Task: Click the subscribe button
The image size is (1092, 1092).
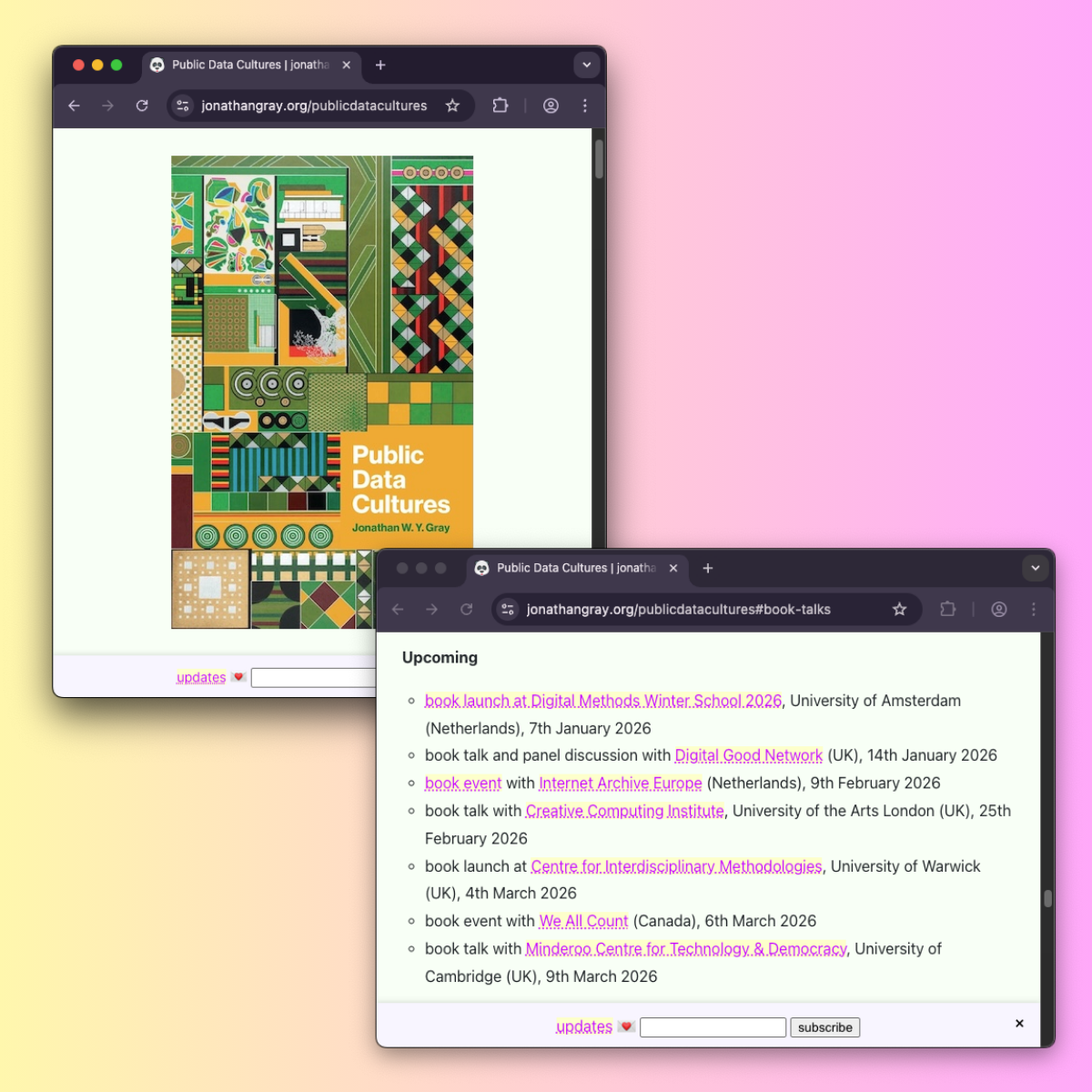Action: [824, 1027]
